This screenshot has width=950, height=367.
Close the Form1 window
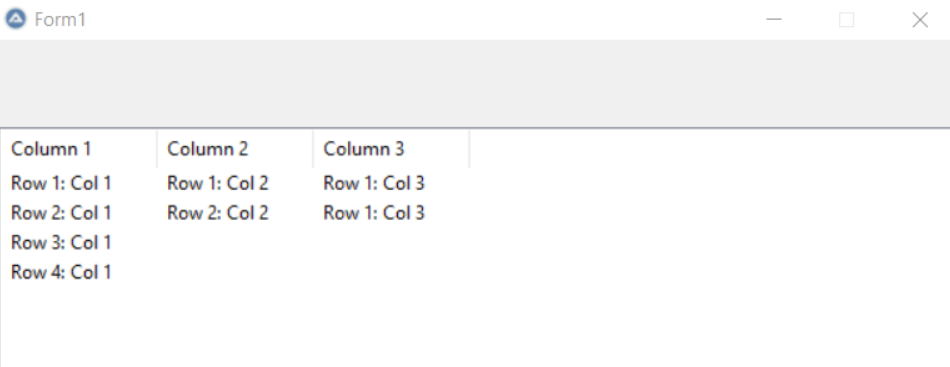pyautogui.click(x=920, y=19)
